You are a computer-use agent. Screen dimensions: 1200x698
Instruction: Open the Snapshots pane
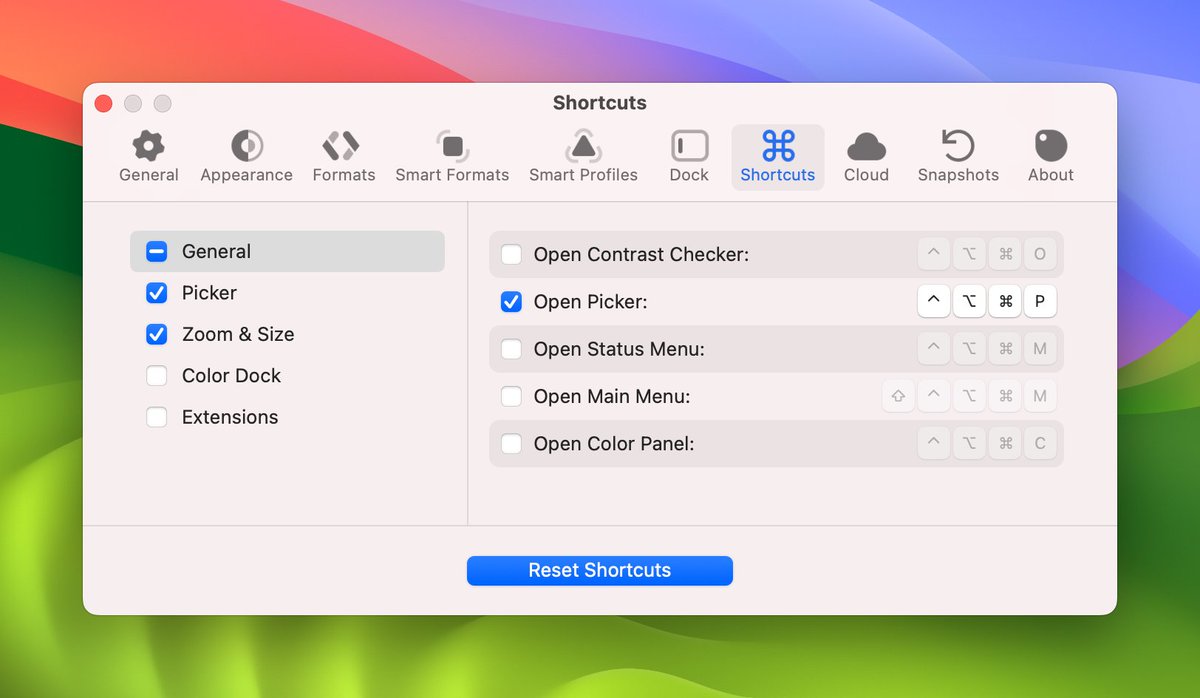pos(957,155)
